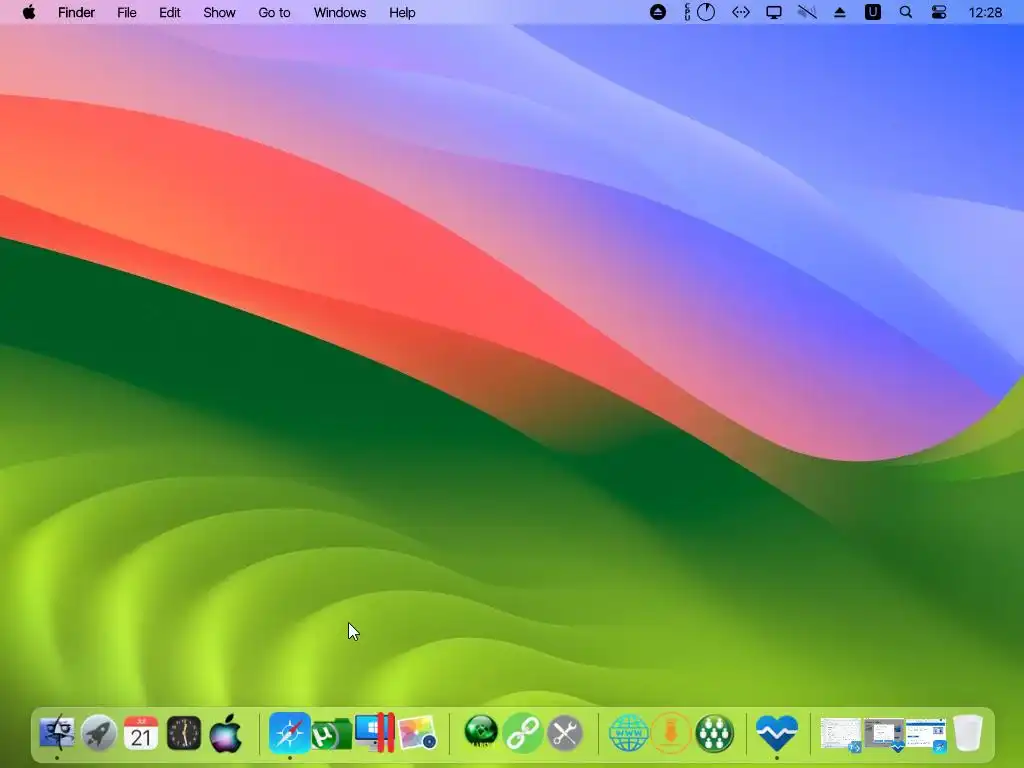1024x768 pixels.
Task: Open the Go to menu
Action: point(274,12)
